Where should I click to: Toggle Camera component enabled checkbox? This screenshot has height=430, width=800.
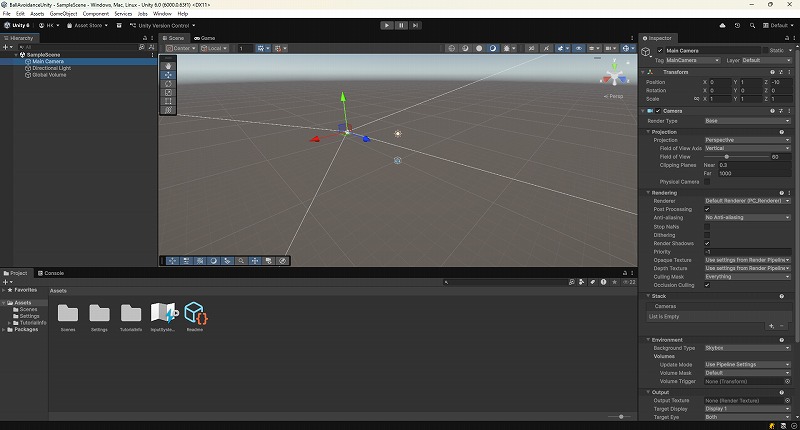coord(658,111)
